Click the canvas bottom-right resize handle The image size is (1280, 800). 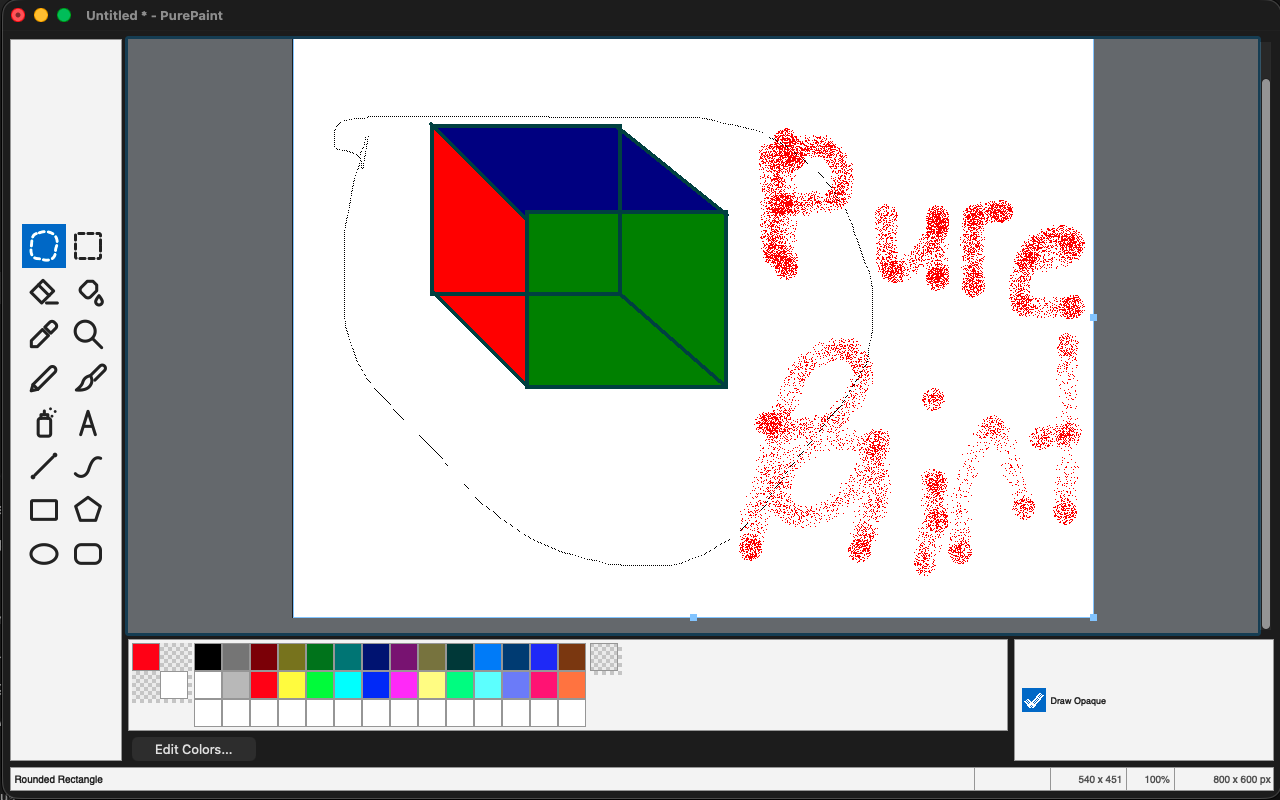click(1093, 617)
